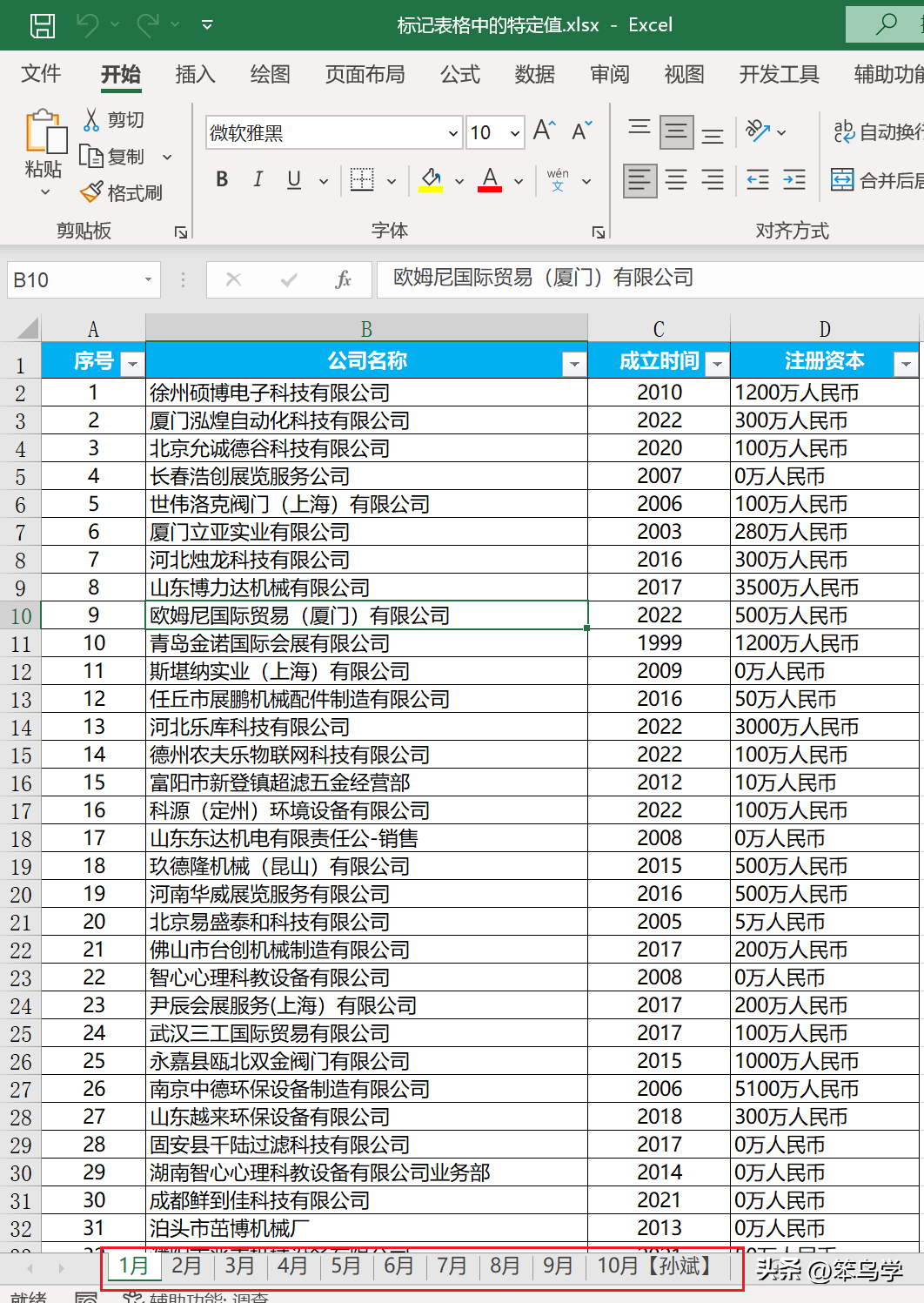
Task: Paste clipboard contents with the 粘贴 icon
Action: (x=44, y=132)
